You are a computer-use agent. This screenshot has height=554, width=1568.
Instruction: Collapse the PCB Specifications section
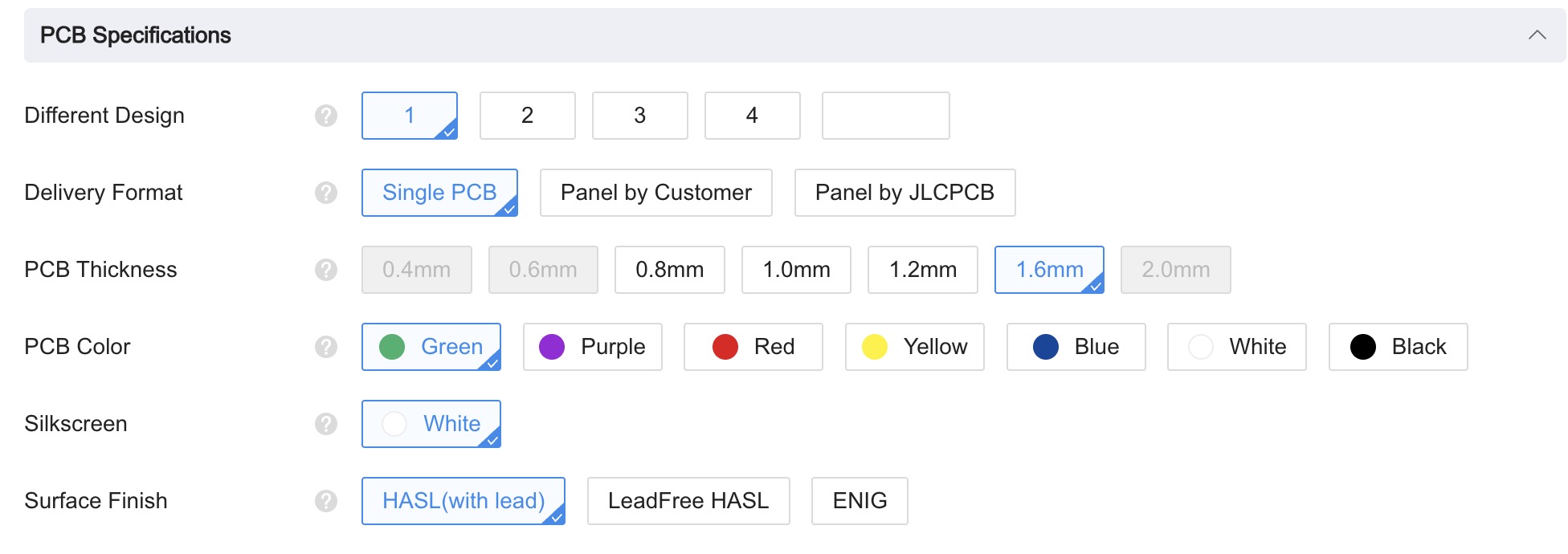pos(1537,35)
